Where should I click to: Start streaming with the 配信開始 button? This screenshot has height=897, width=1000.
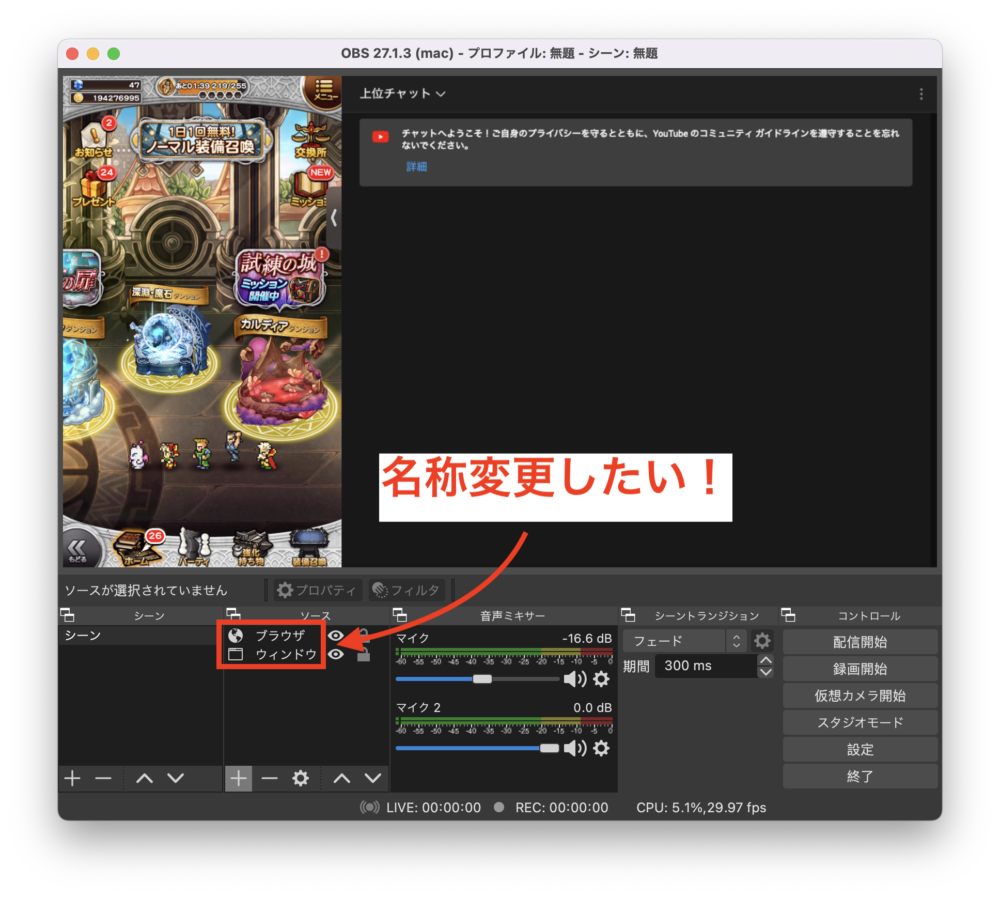tap(860, 642)
